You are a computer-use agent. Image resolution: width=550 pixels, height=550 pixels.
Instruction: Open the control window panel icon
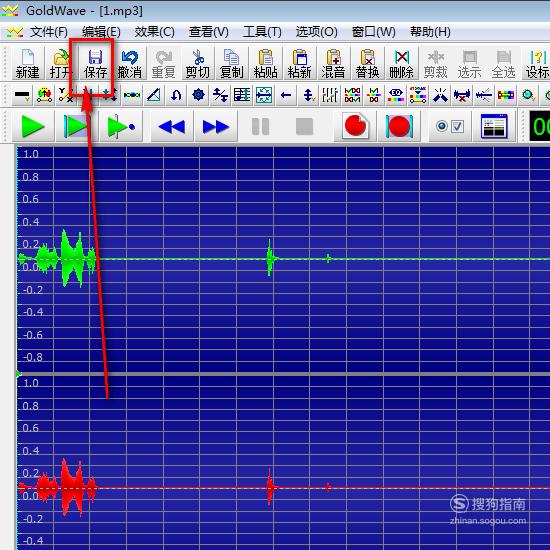pos(494,126)
